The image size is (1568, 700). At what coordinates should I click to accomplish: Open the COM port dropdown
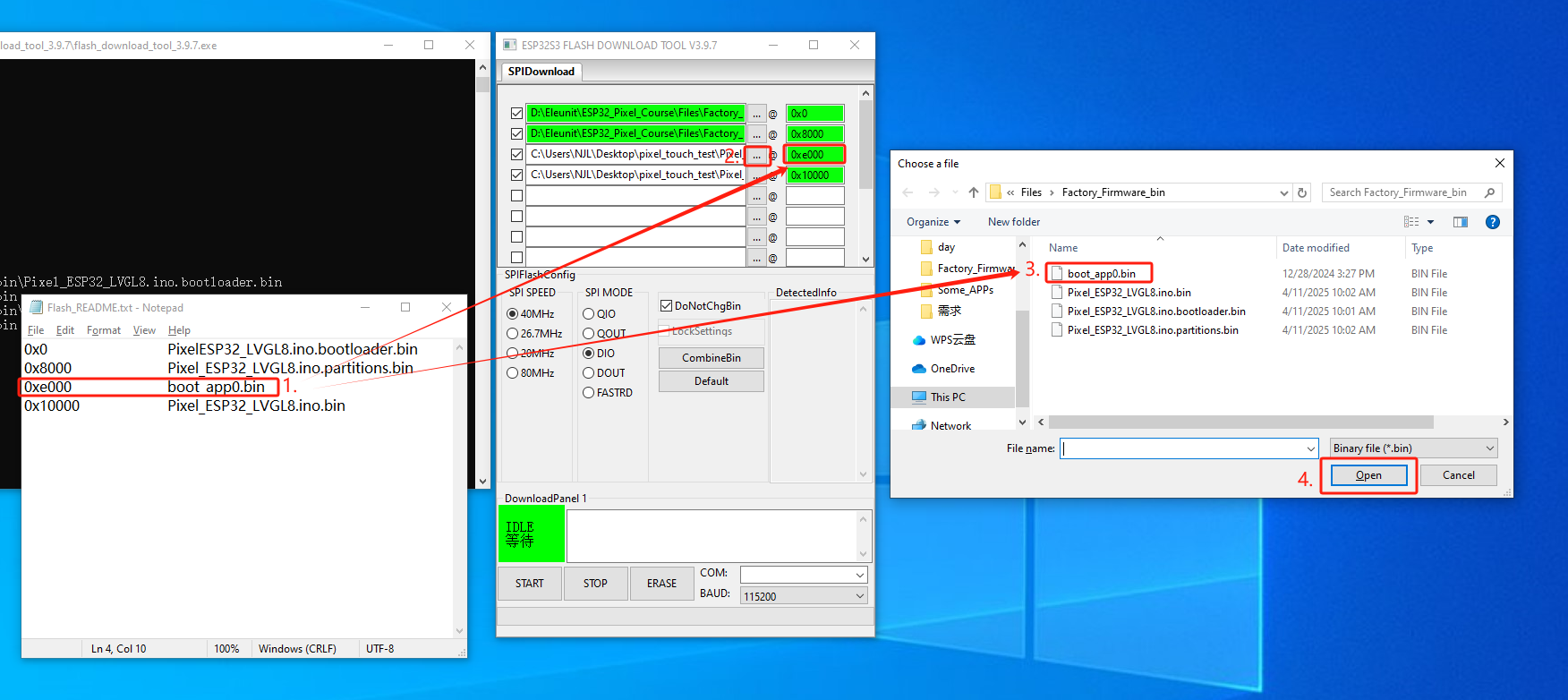(x=859, y=575)
